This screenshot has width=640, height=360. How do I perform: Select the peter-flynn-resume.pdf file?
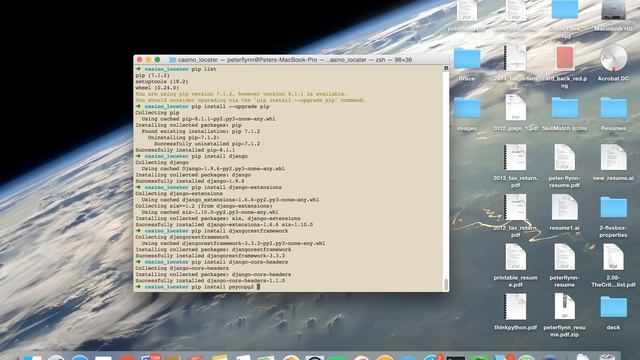click(x=564, y=158)
